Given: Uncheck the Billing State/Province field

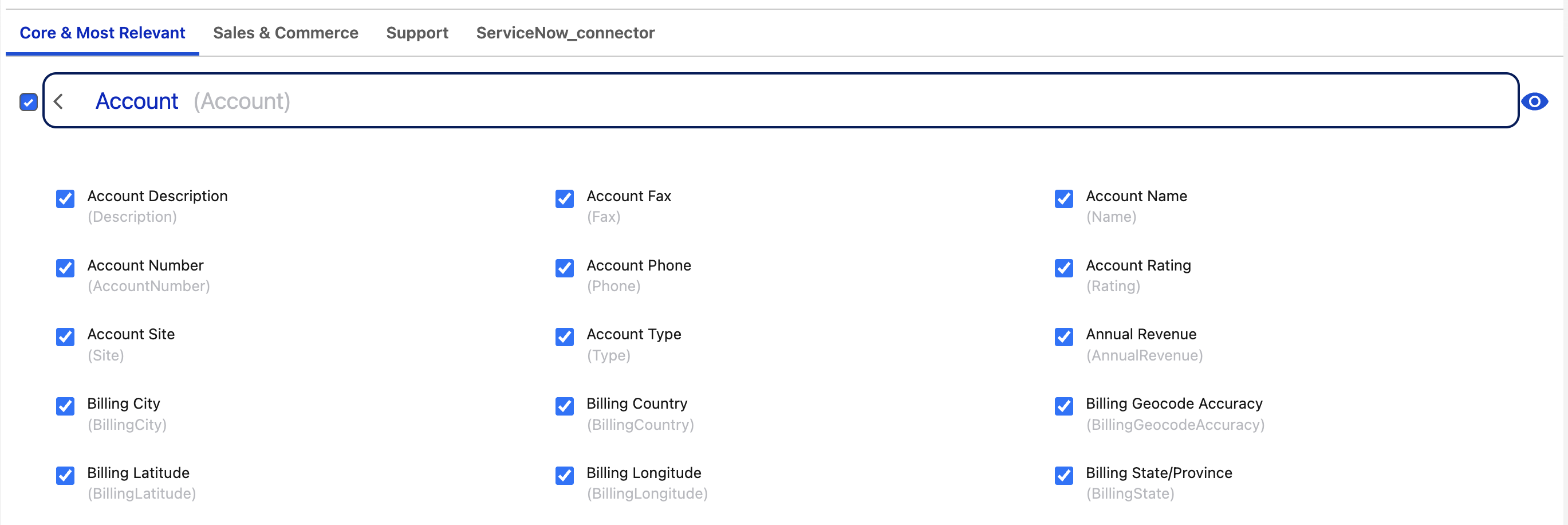Looking at the screenshot, I should pyautogui.click(x=1063, y=475).
